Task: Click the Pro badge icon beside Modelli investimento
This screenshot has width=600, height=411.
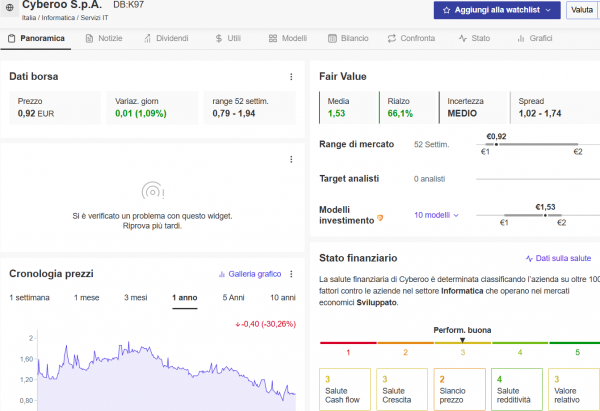Action: coord(380,218)
